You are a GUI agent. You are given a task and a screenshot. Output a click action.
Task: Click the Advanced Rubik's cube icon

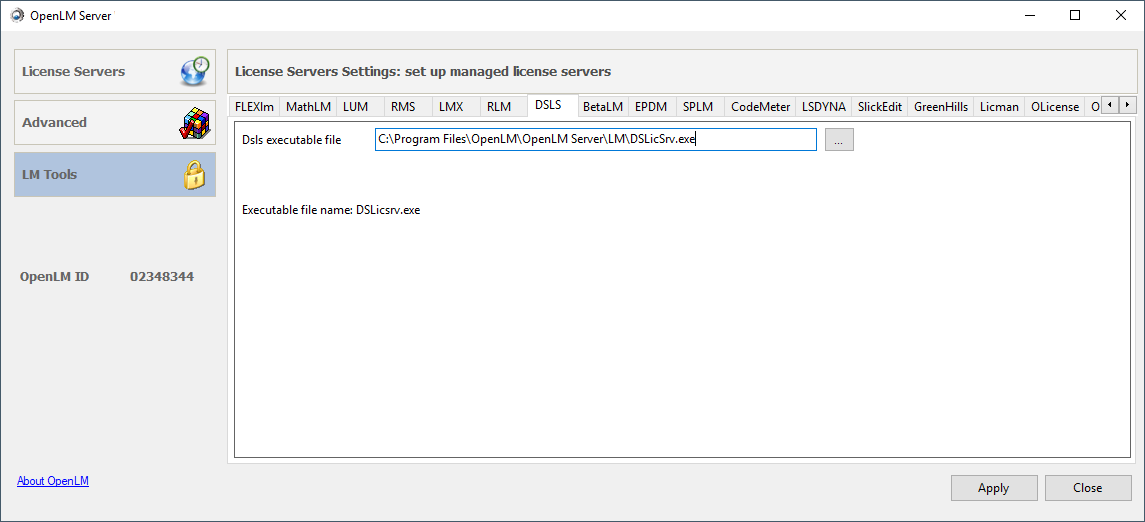(194, 122)
